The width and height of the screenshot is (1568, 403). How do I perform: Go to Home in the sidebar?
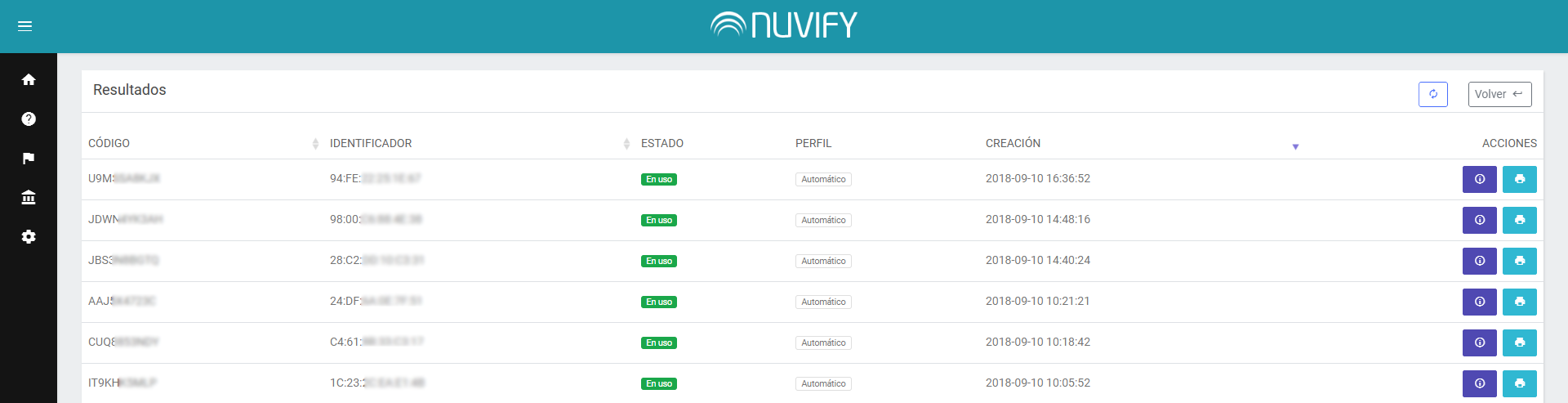[29, 79]
